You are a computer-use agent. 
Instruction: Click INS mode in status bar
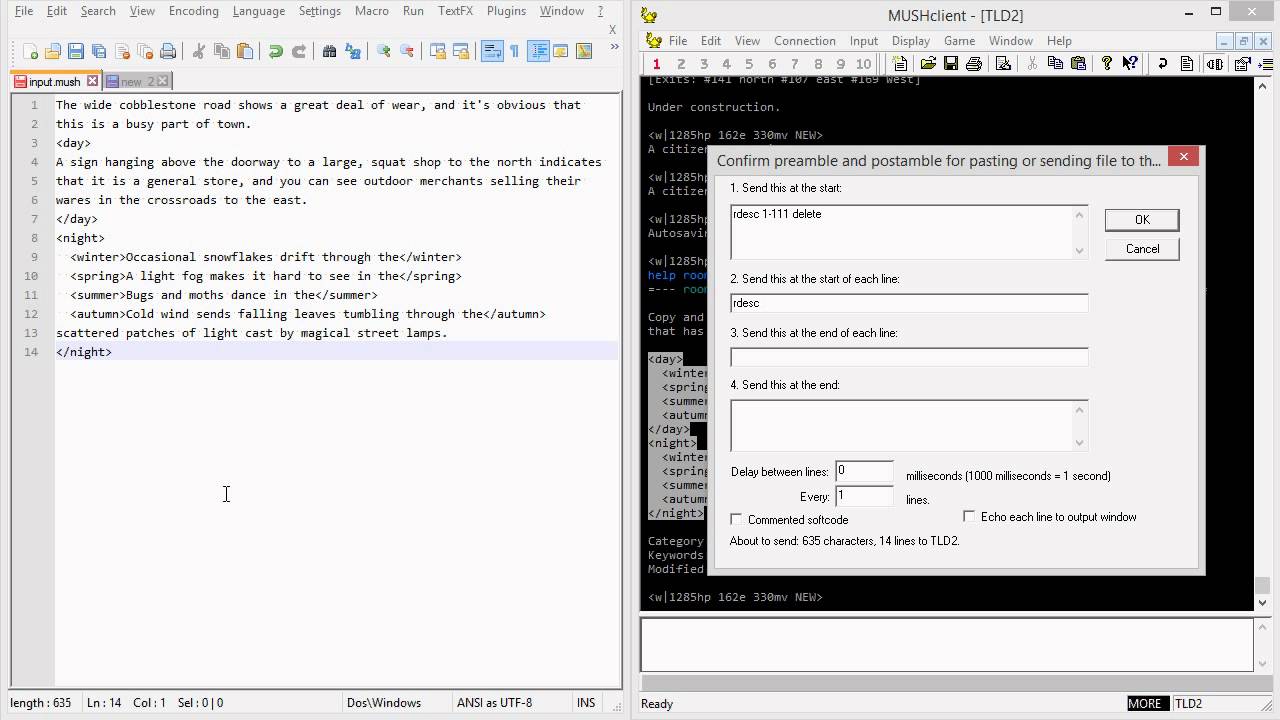586,703
